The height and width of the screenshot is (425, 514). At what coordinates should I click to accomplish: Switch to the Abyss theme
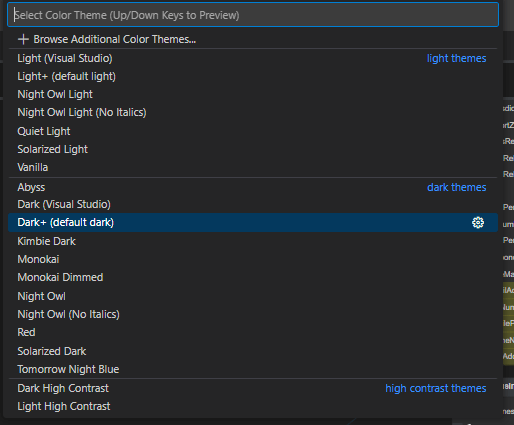(x=253, y=187)
